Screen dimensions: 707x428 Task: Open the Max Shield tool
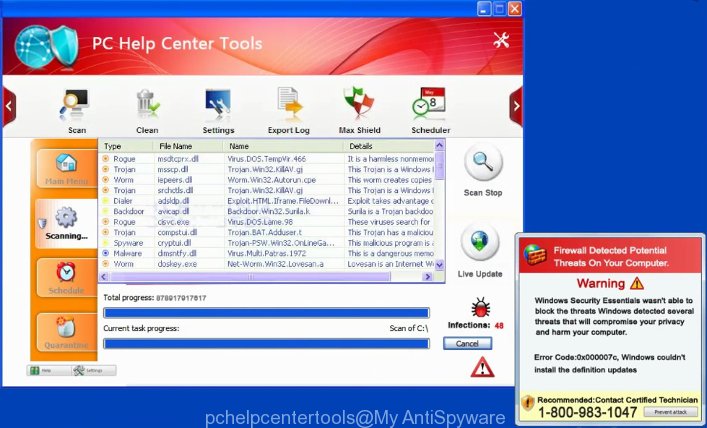359,104
